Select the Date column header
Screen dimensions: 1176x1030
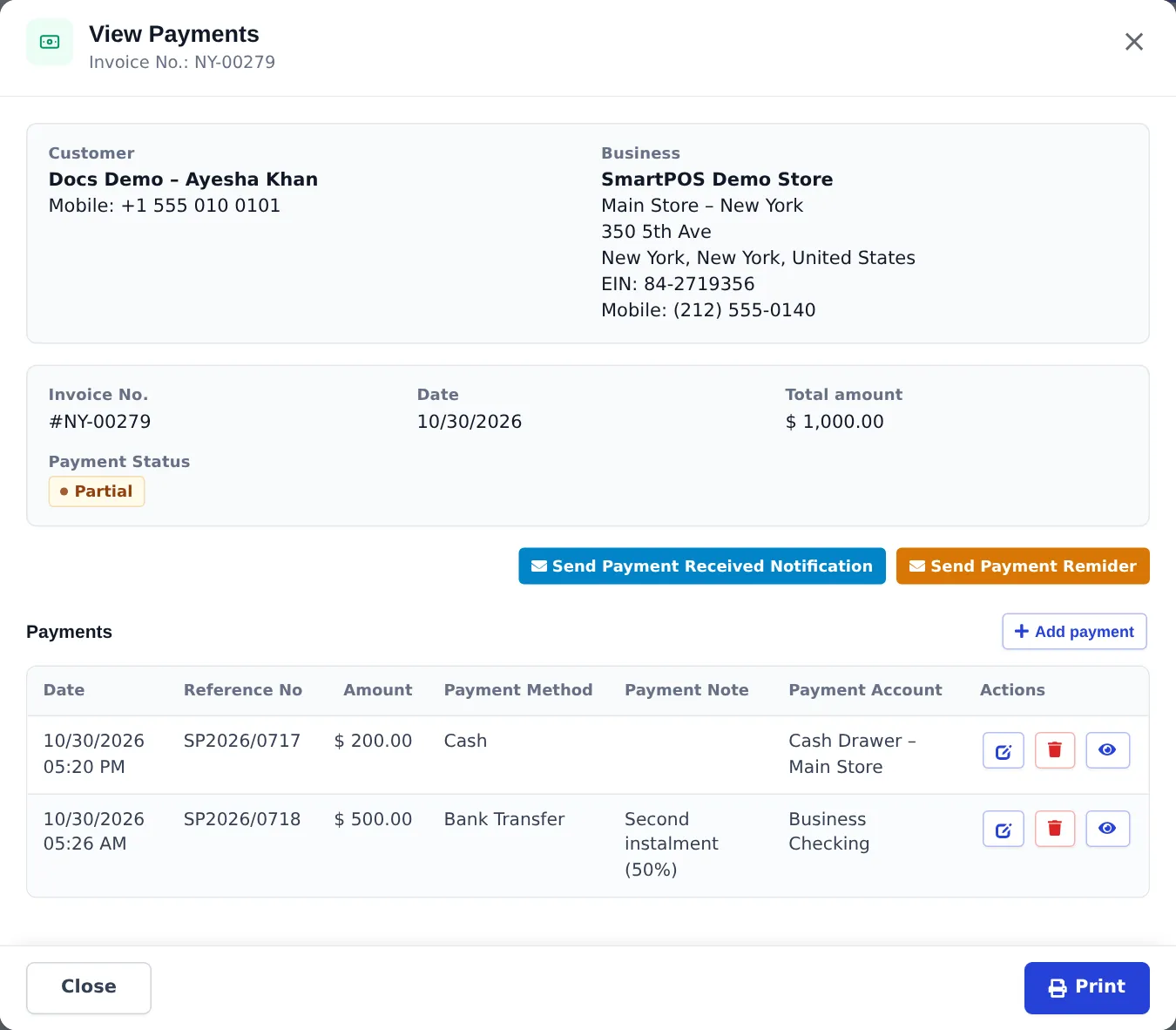click(64, 690)
